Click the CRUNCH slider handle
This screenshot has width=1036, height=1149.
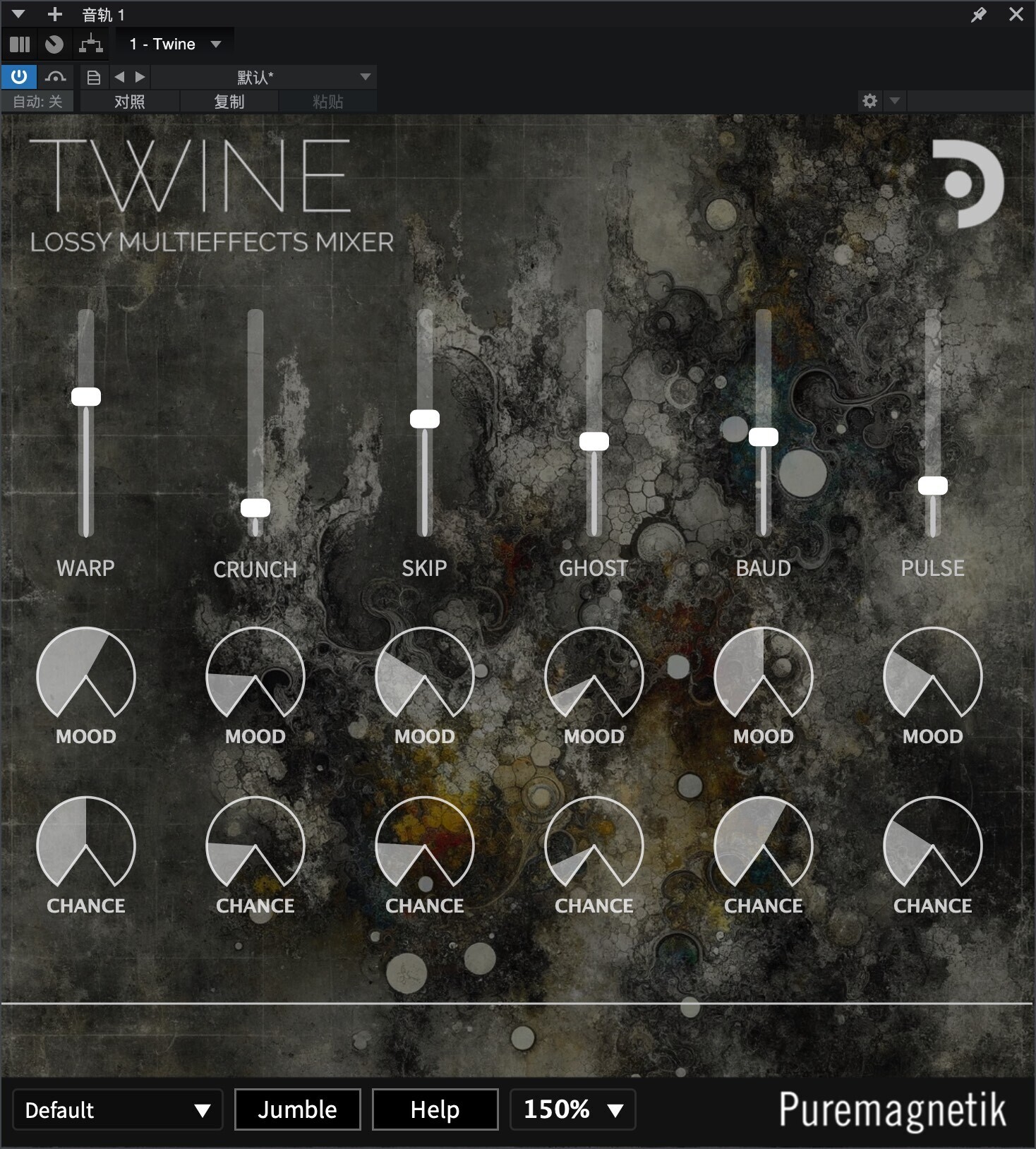point(255,508)
